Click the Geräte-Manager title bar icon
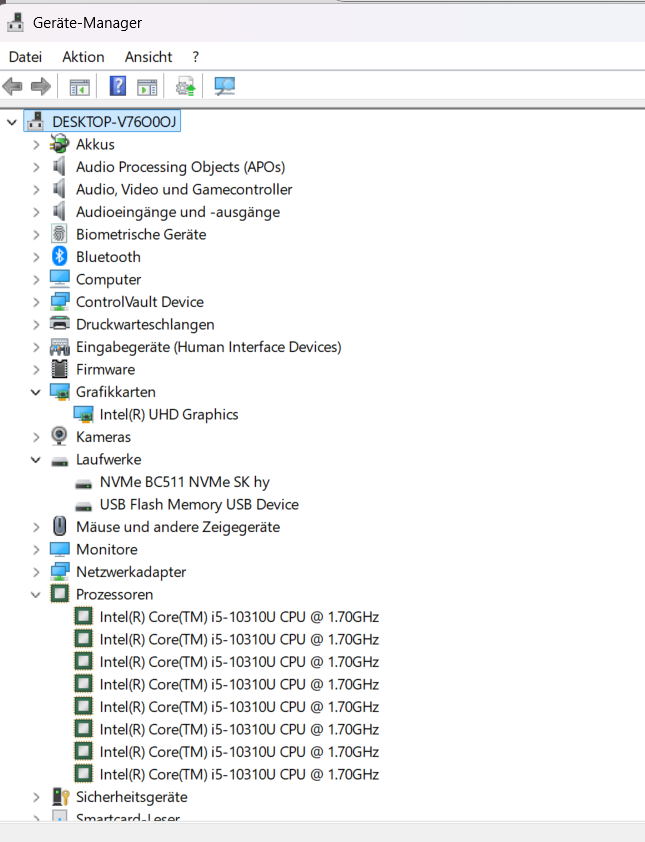Viewport: 645px width, 842px height. [16, 22]
